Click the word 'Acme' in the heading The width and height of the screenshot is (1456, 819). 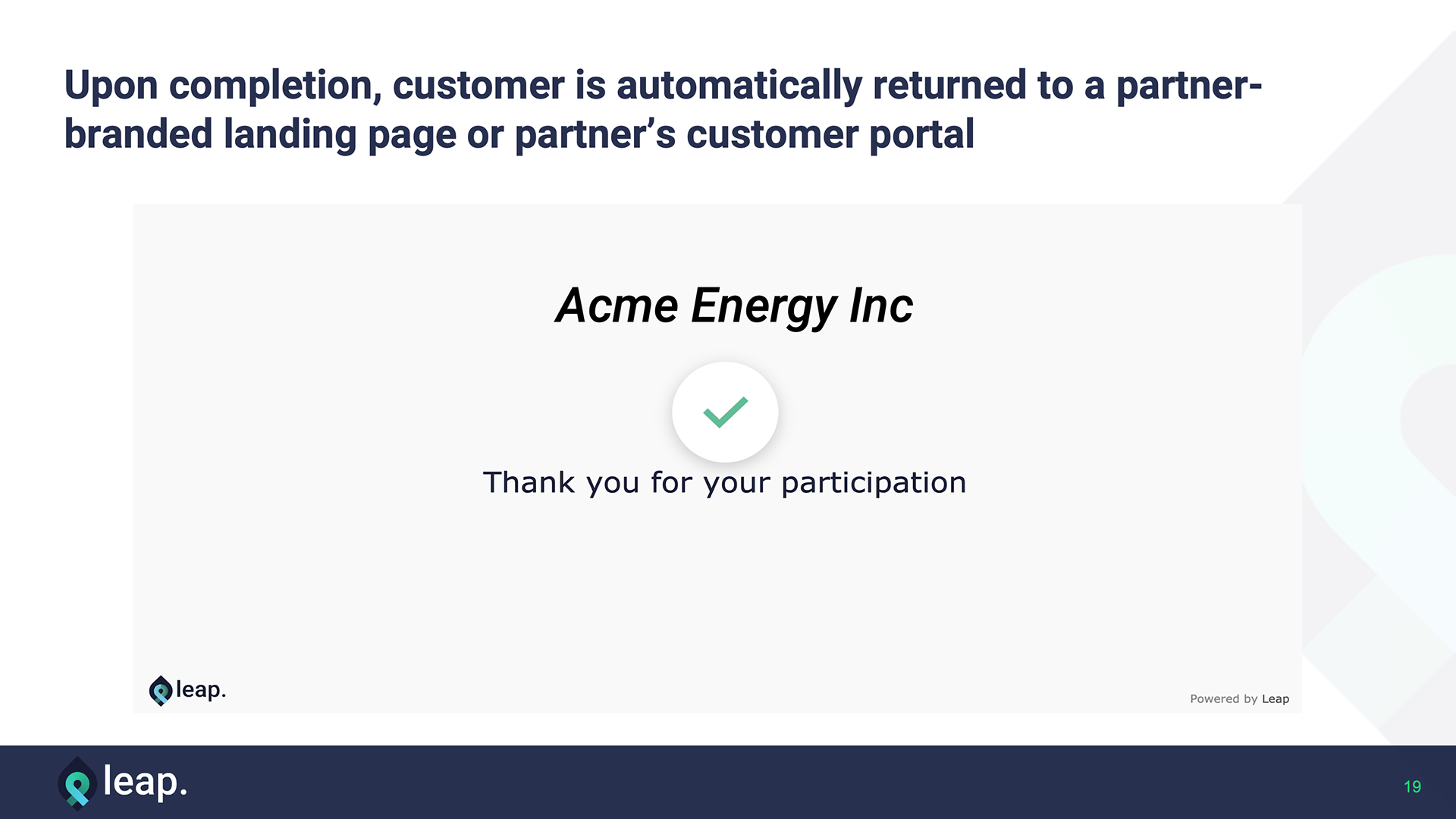click(617, 306)
